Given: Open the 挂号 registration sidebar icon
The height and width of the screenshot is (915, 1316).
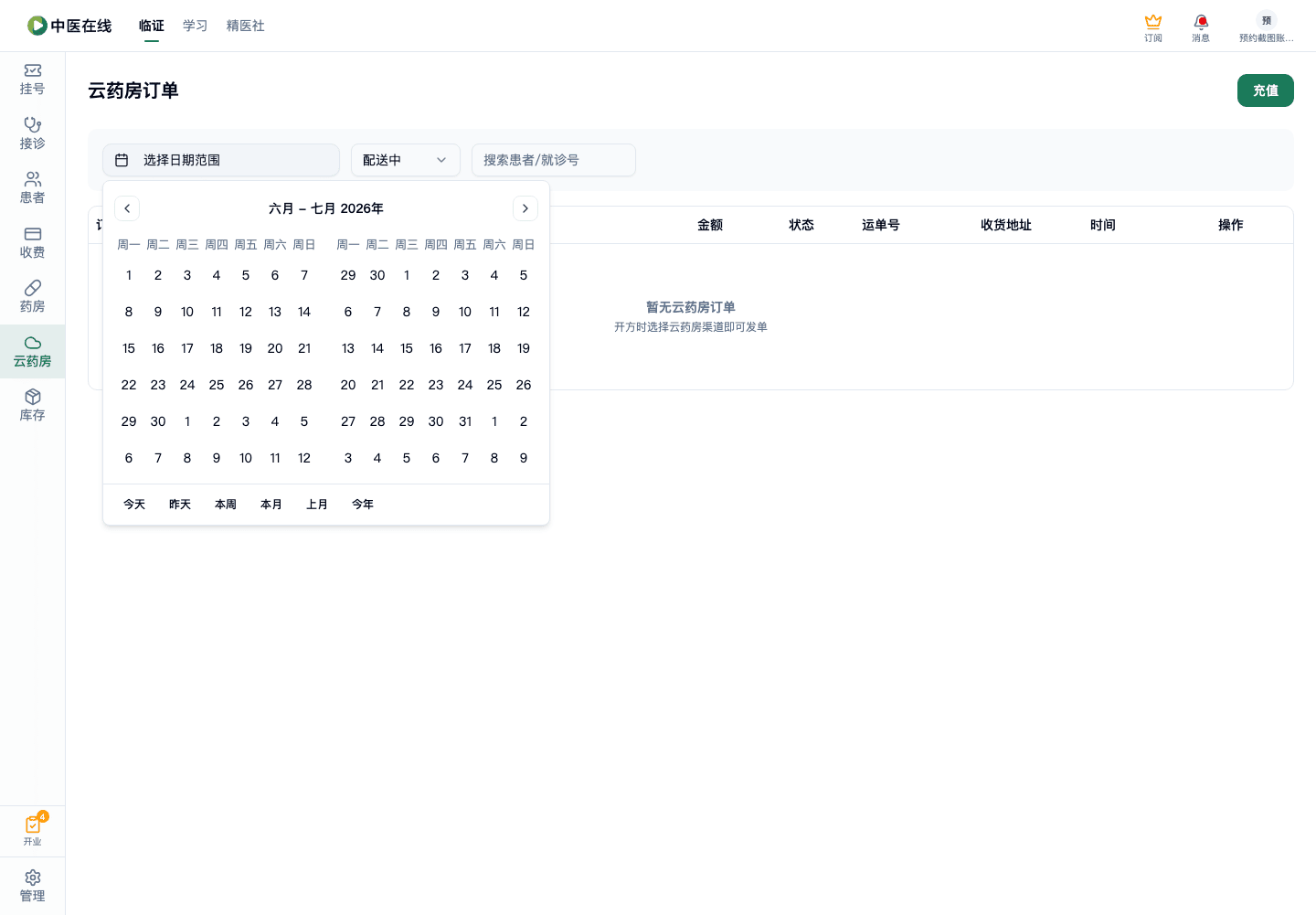Looking at the screenshot, I should 32,80.
